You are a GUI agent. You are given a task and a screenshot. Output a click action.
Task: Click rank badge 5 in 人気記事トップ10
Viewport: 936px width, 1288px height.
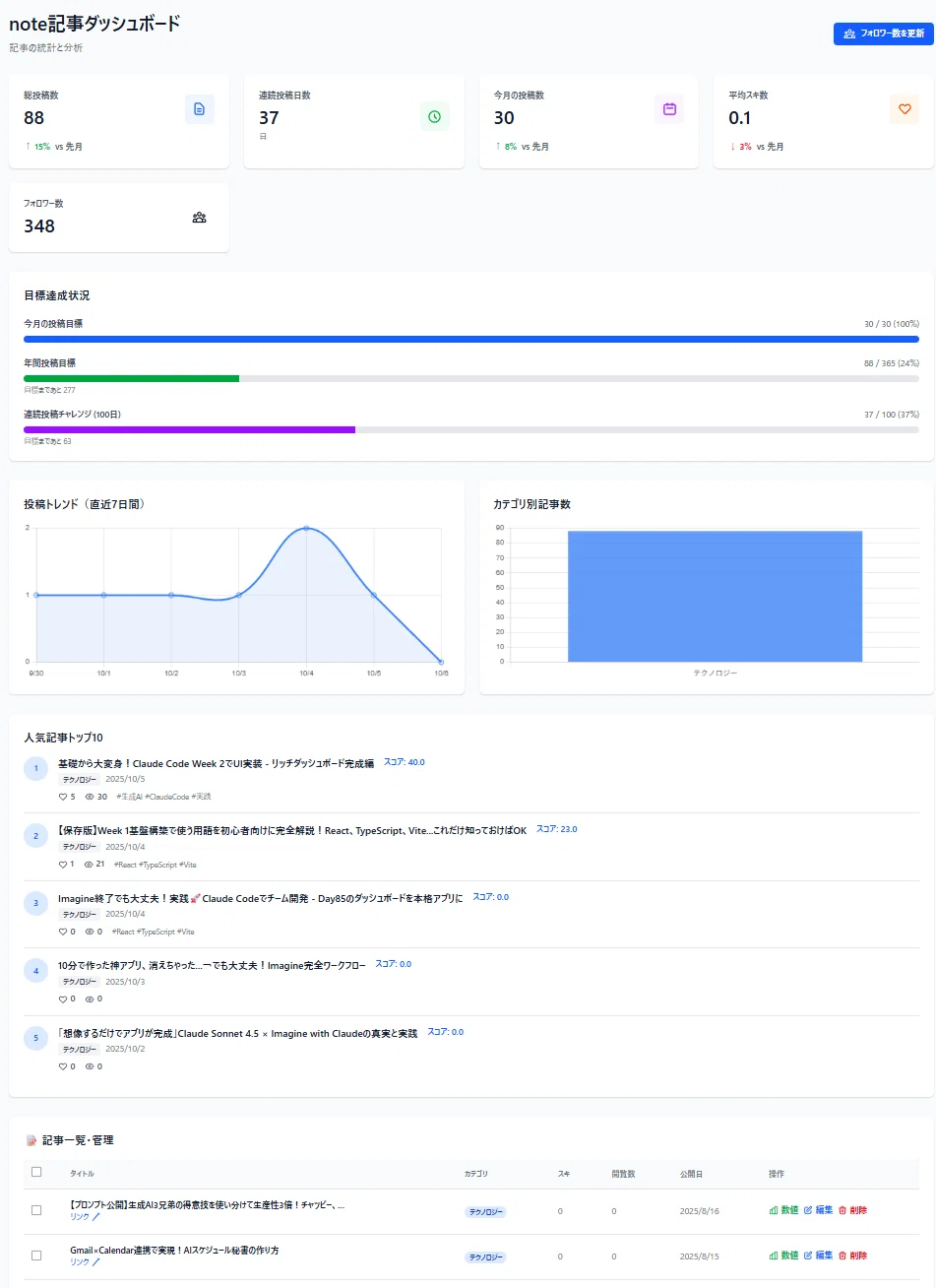tap(35, 1038)
